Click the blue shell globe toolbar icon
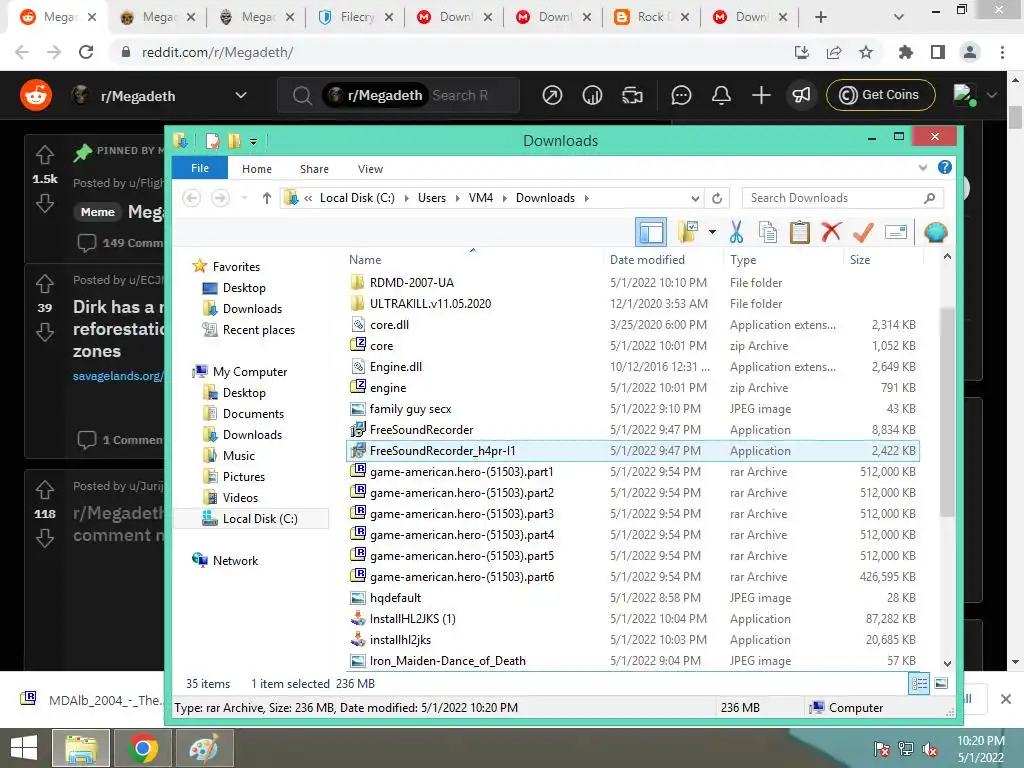1024x768 pixels. pos(935,232)
